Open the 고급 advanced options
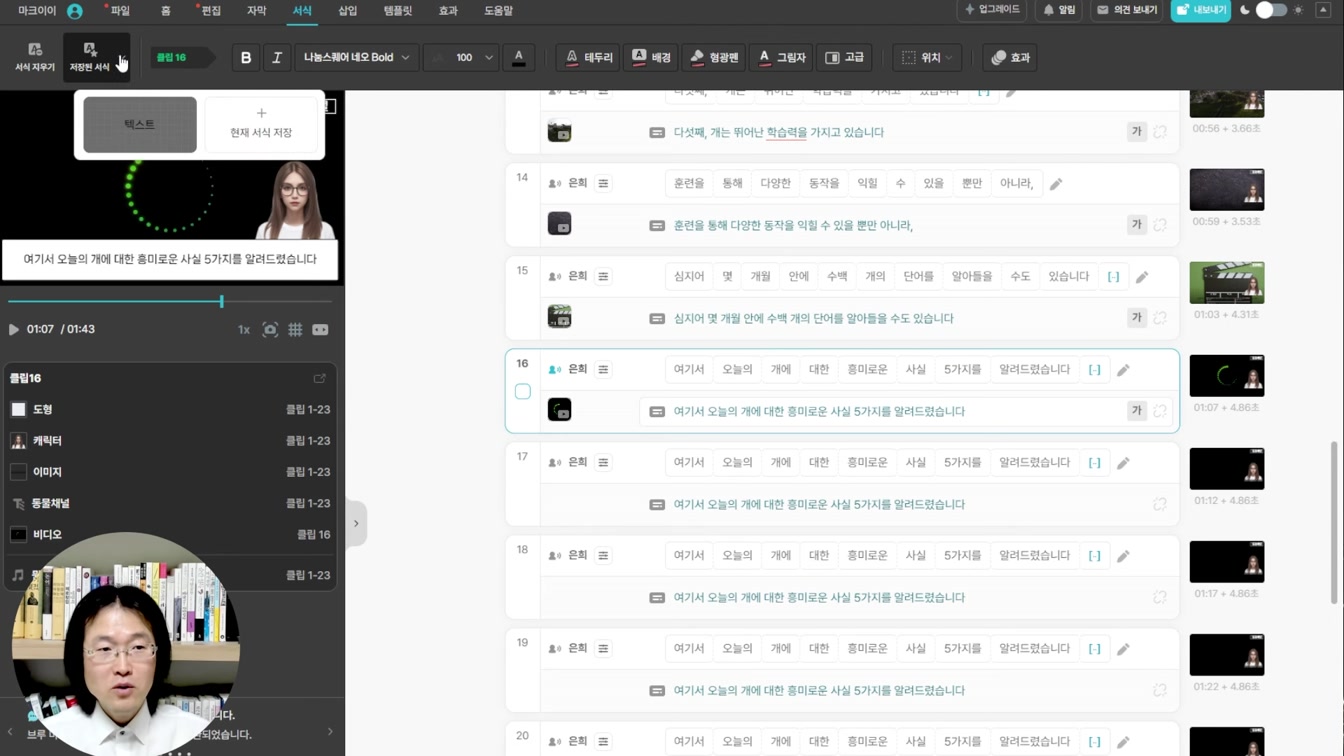Screen dimensions: 1344x756 844,58
